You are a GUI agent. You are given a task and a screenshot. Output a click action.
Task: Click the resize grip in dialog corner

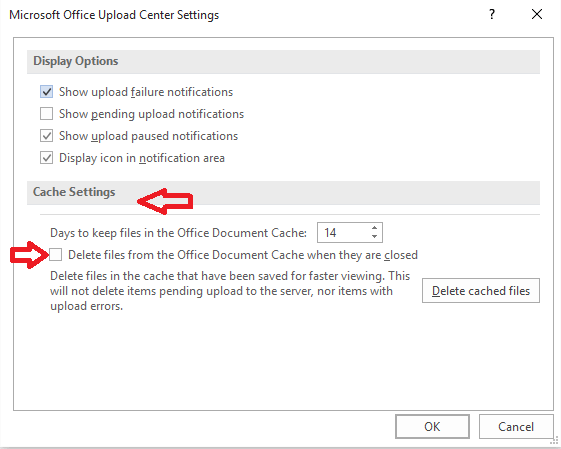(x=554, y=442)
